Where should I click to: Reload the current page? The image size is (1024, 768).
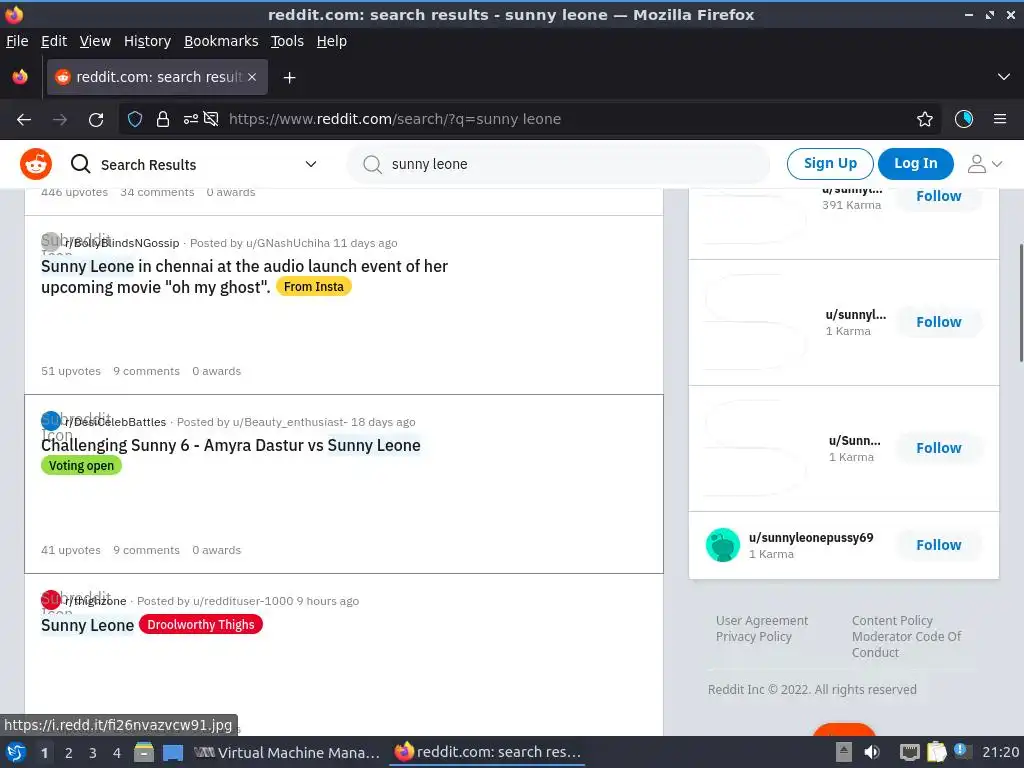(96, 120)
